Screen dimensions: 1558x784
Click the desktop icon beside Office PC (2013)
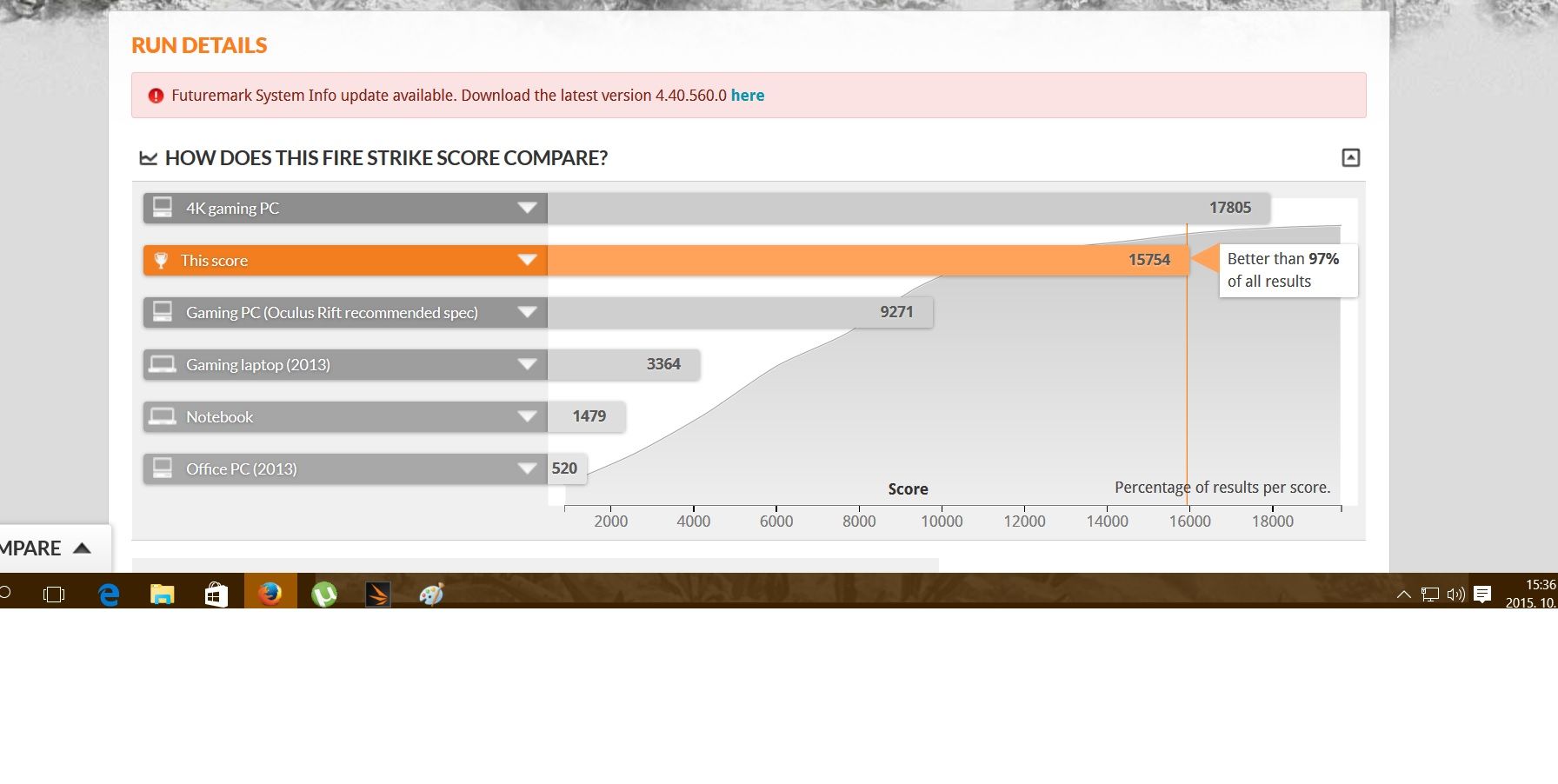pyautogui.click(x=163, y=468)
